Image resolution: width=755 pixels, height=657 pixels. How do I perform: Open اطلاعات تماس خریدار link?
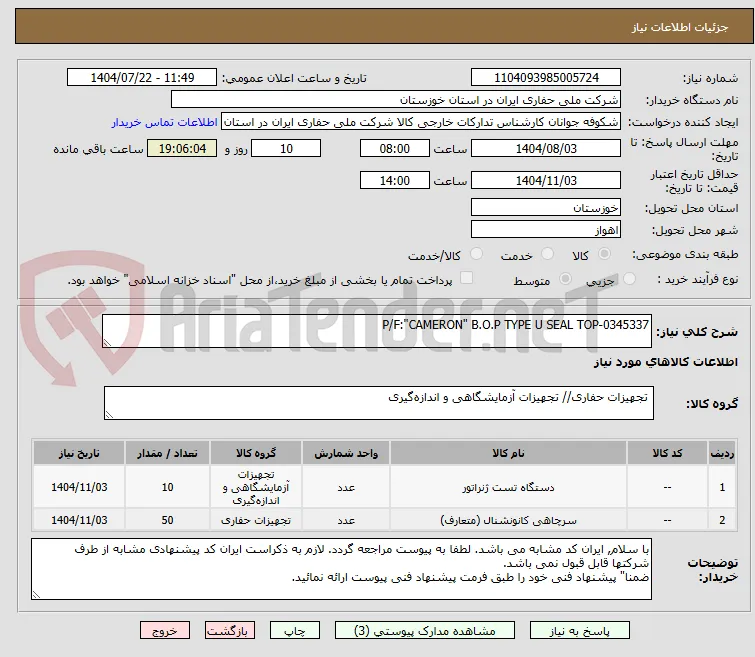165,122
